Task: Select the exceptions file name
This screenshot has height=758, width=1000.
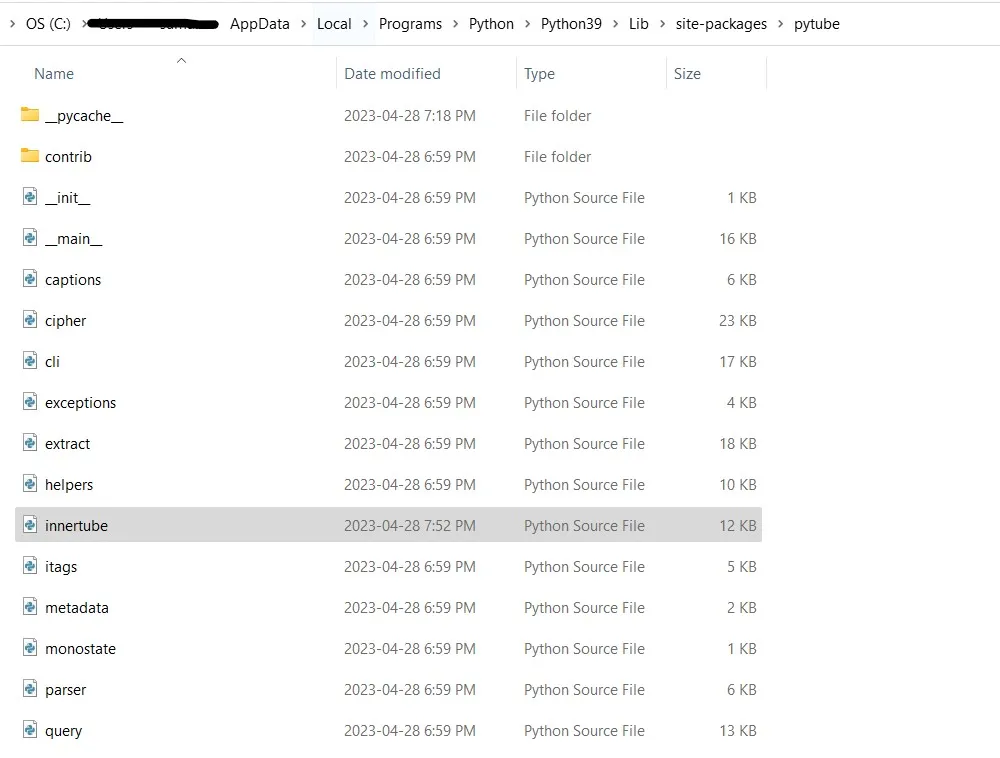Action: [x=80, y=403]
